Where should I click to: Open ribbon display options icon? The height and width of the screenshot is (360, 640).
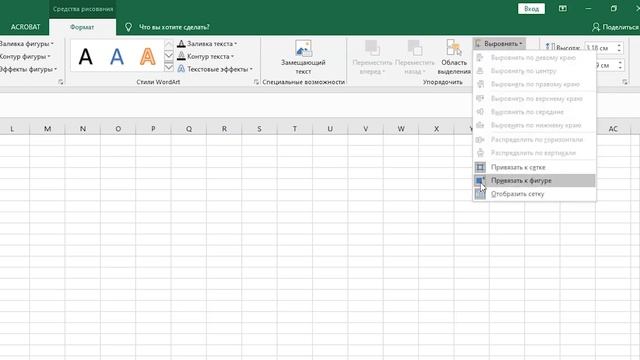coord(563,9)
